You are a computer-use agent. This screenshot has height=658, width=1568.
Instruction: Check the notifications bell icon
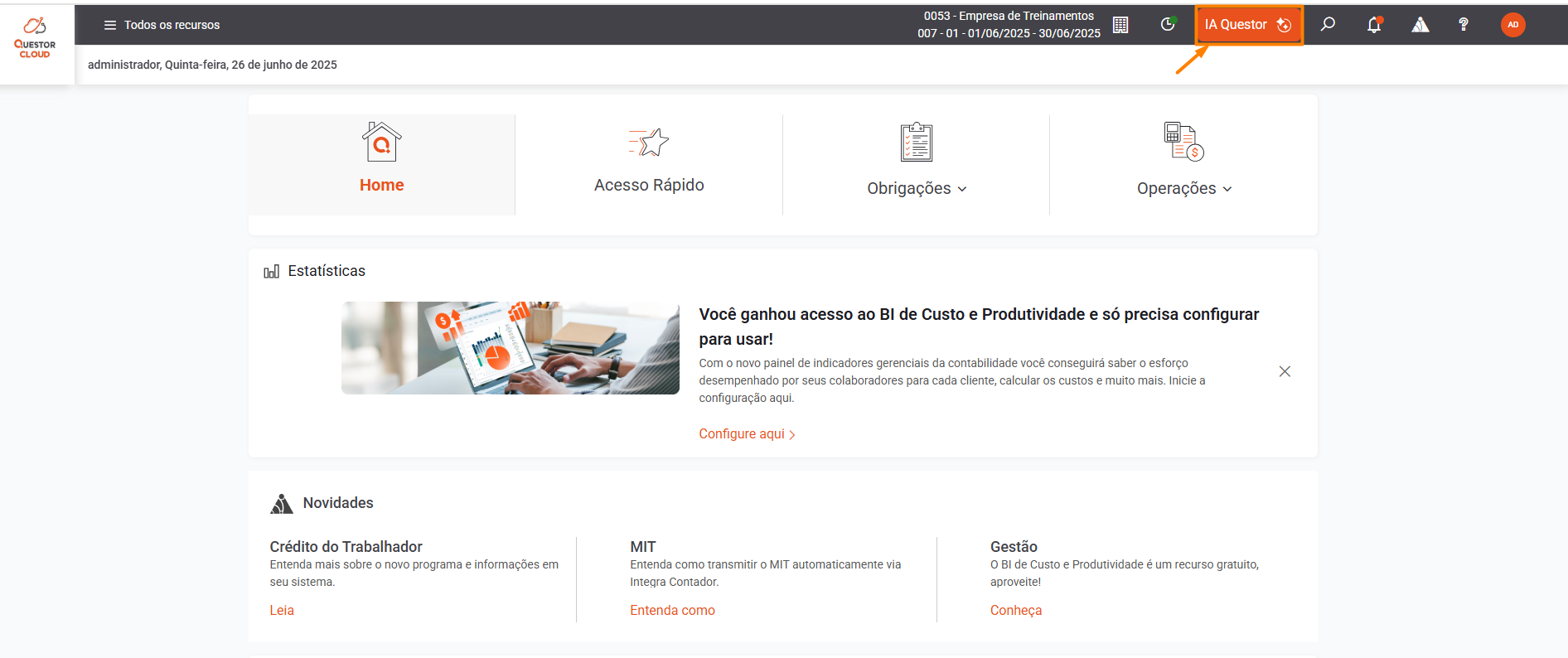pos(1374,25)
